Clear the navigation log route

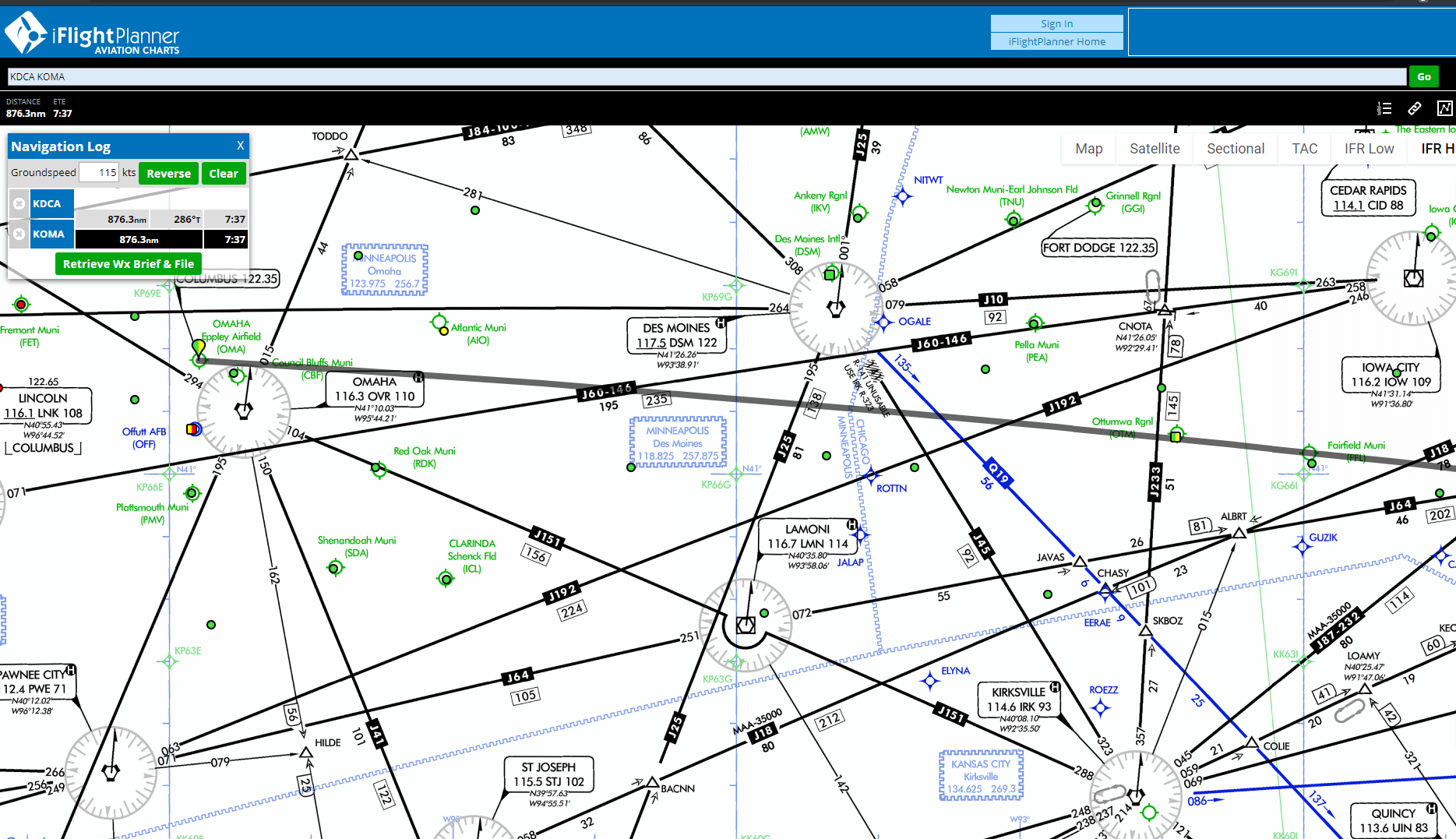tap(224, 173)
